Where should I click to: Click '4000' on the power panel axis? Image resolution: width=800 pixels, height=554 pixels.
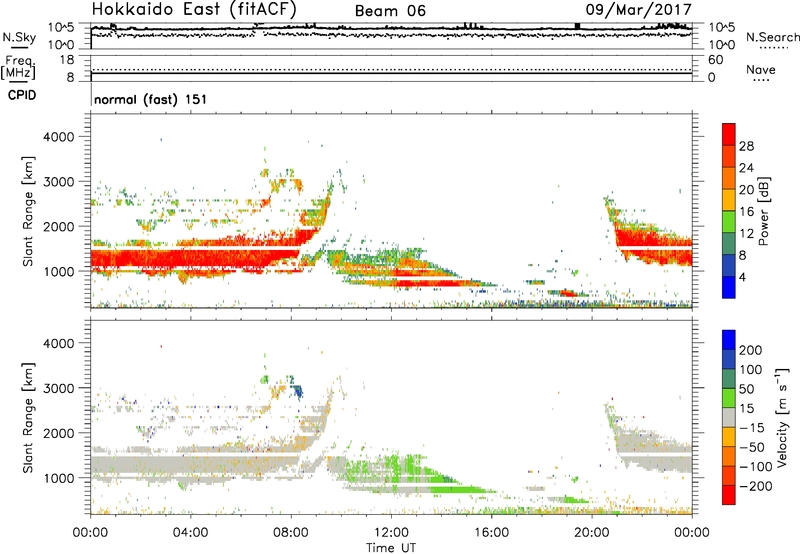58,137
